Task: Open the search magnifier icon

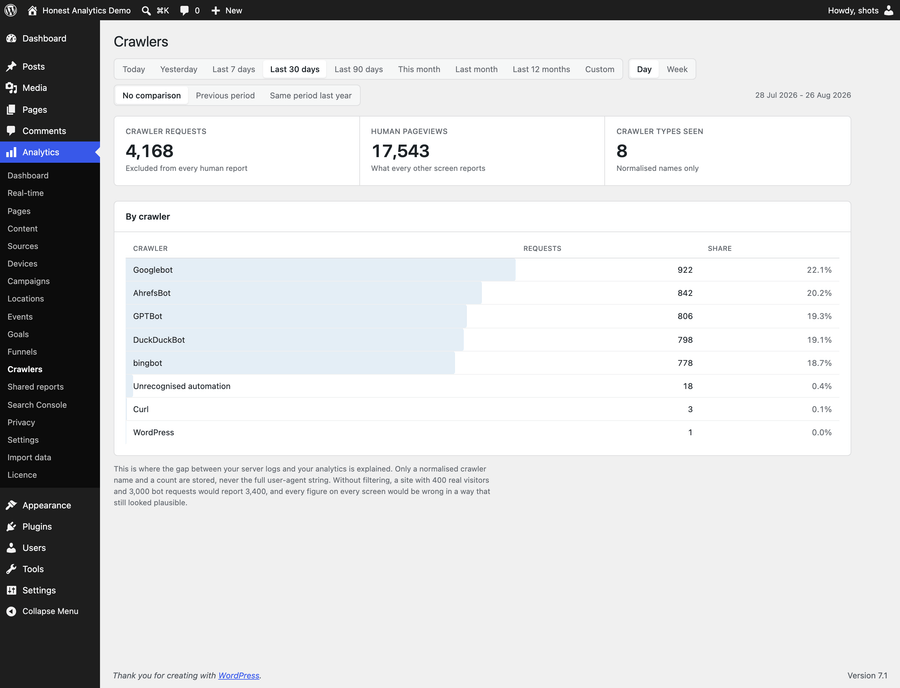Action: (x=146, y=10)
